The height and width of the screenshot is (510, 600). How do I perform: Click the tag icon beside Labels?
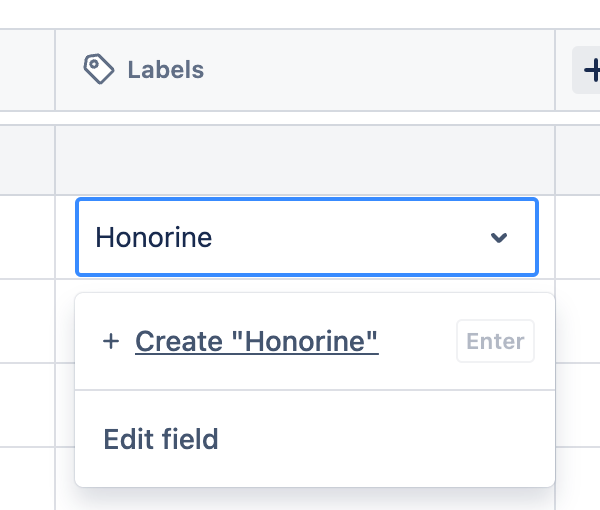pyautogui.click(x=98, y=70)
